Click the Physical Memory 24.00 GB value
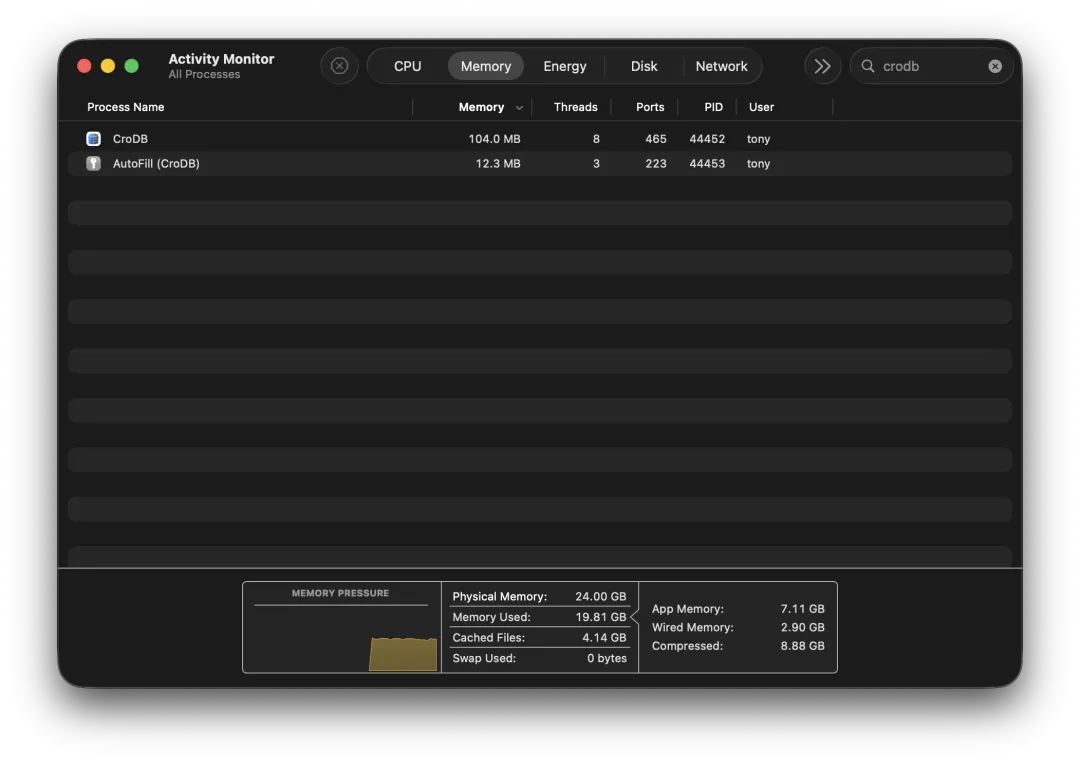 [601, 597]
